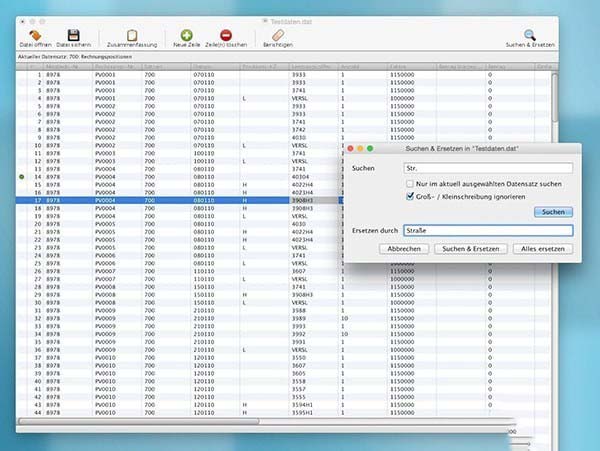
Task: Select table row number 1
Action: (x=180, y=74)
